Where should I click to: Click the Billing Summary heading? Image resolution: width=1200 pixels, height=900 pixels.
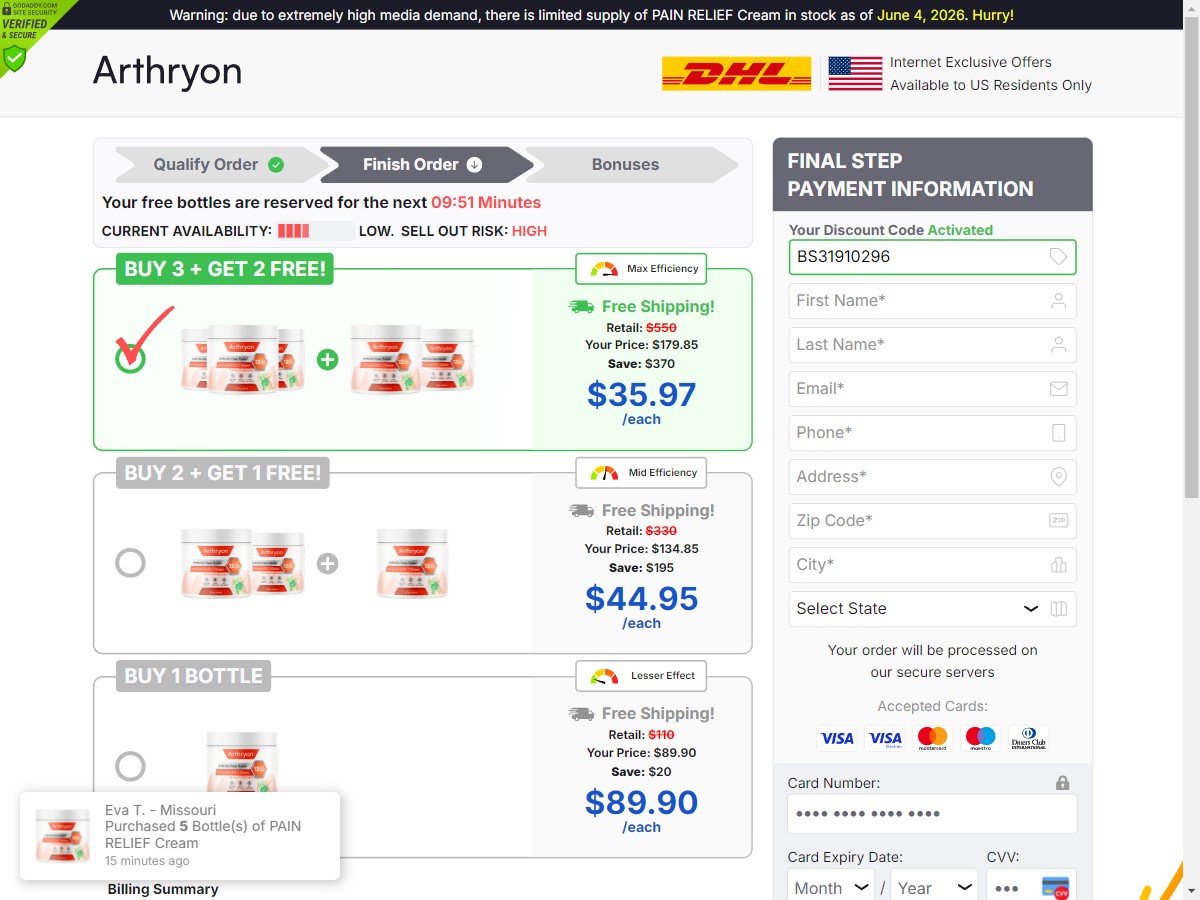pyautogui.click(x=163, y=889)
